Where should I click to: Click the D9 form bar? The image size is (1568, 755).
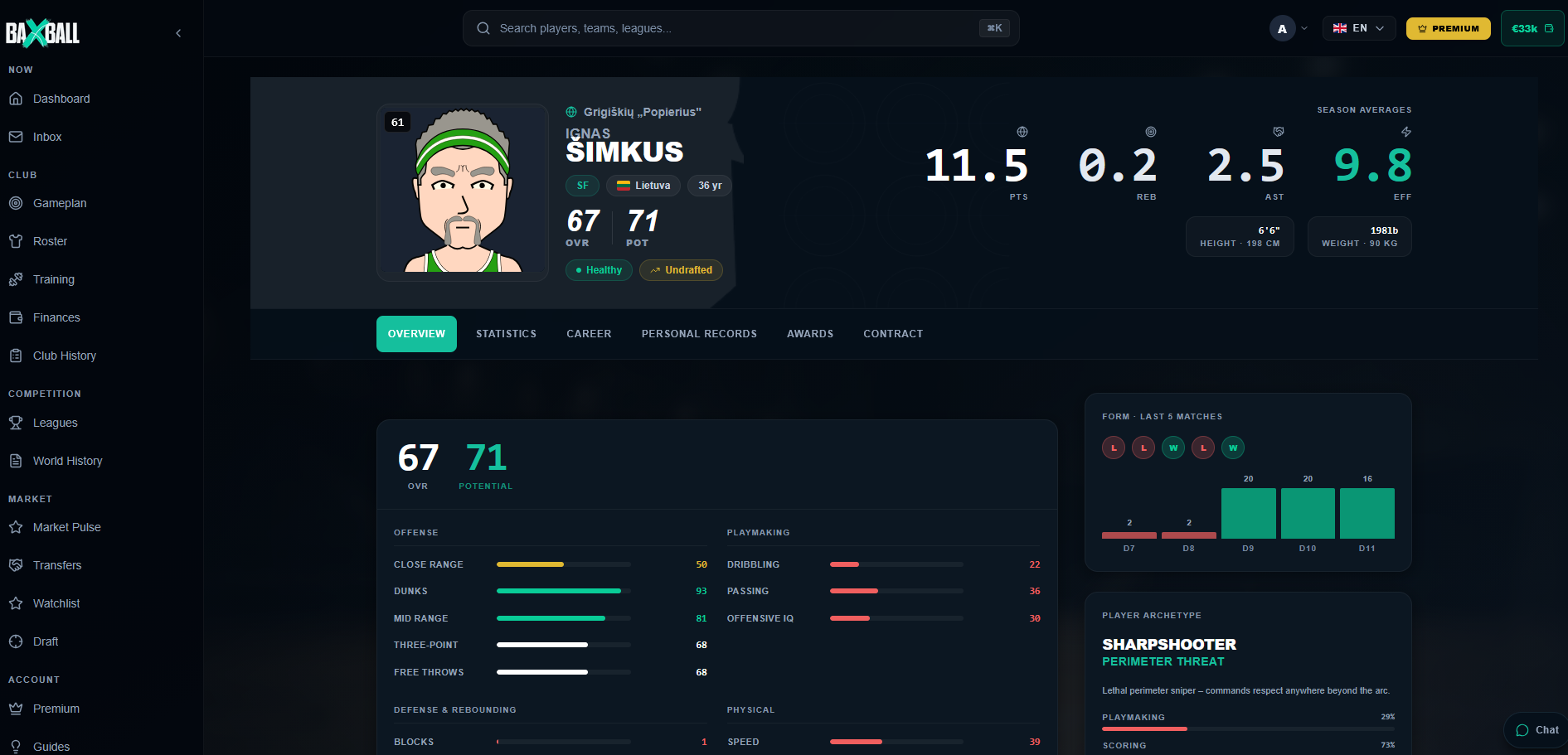click(1248, 513)
